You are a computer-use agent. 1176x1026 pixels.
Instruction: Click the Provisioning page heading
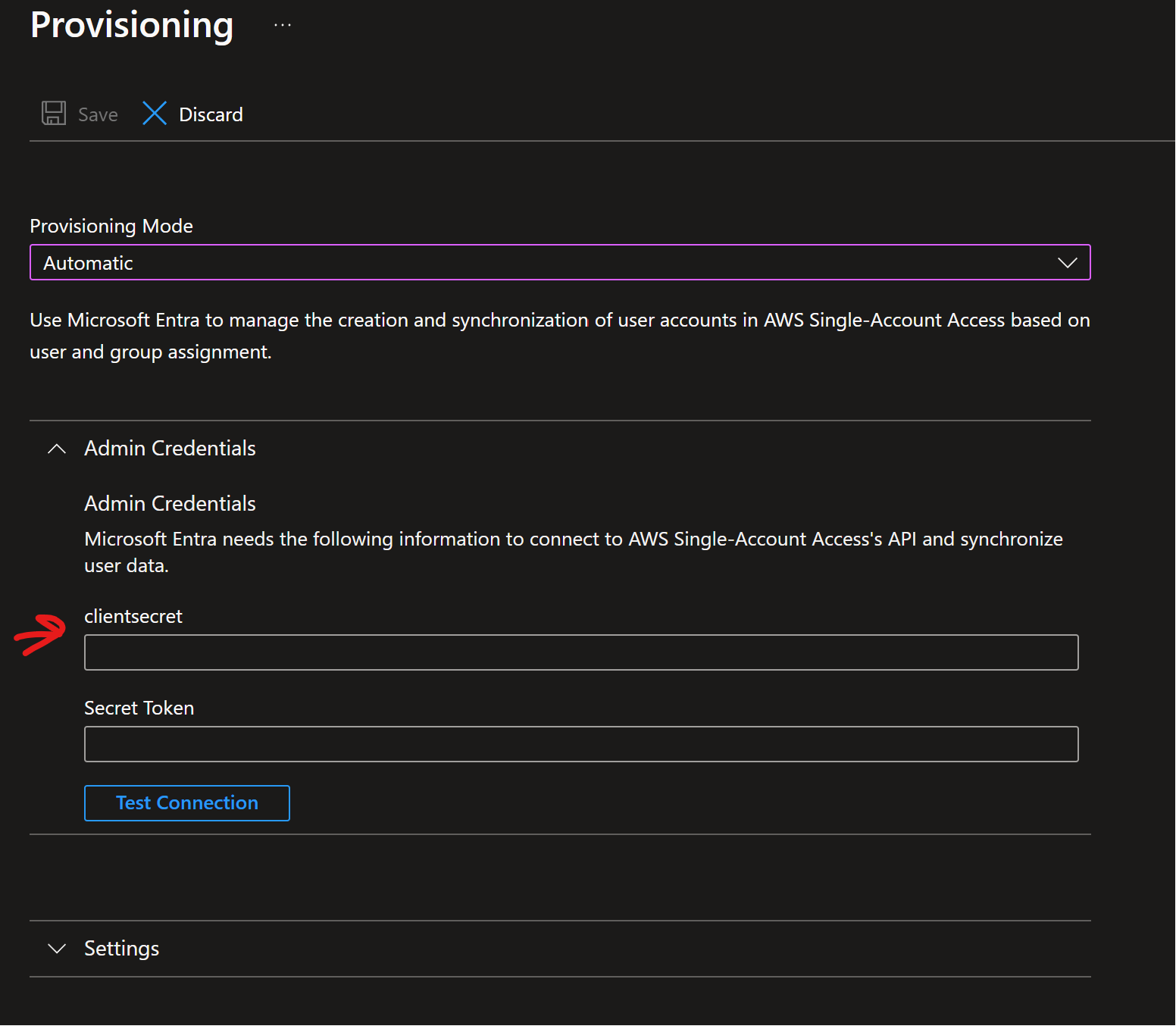tap(132, 25)
